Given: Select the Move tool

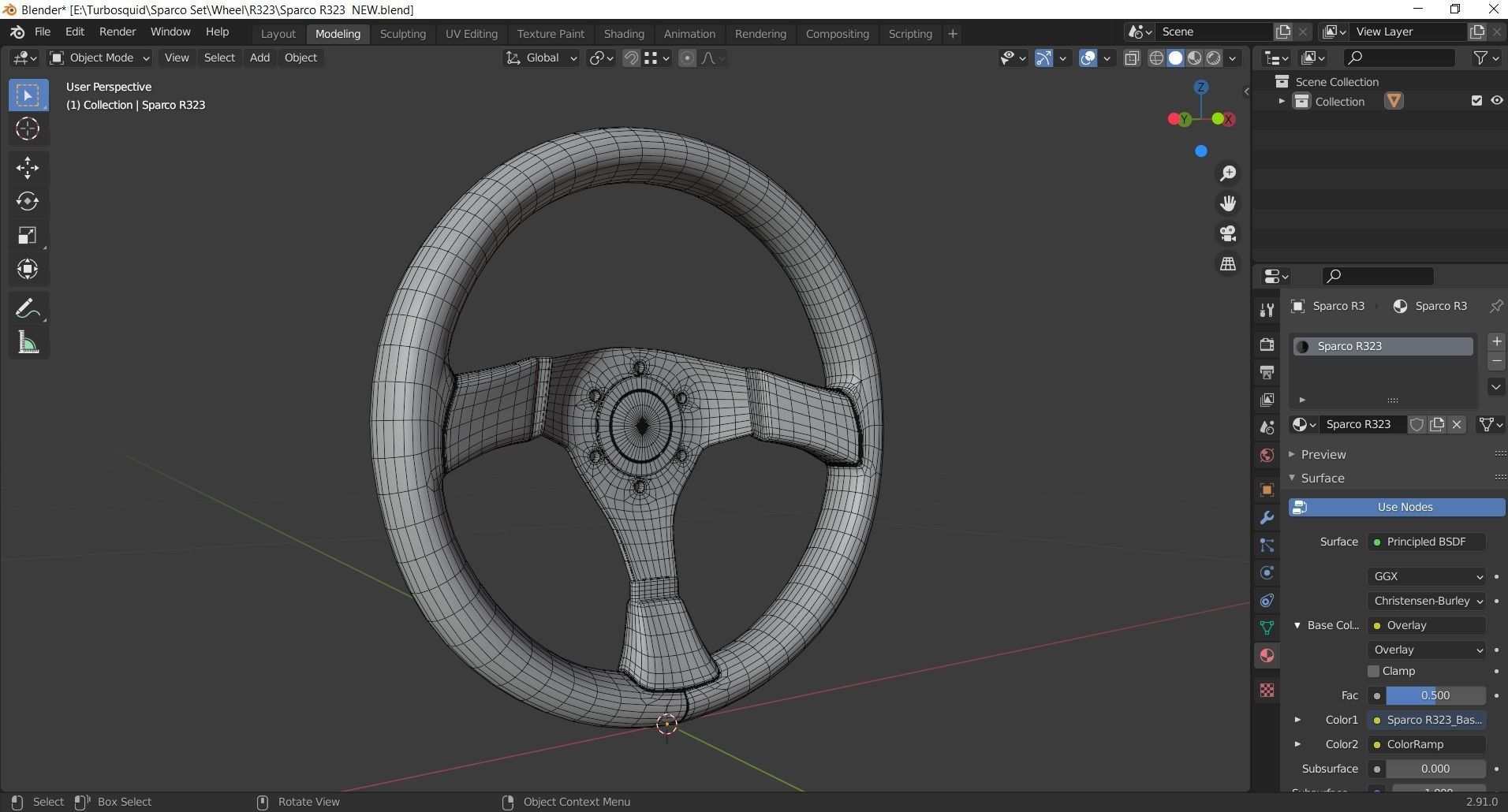Looking at the screenshot, I should tap(28, 167).
